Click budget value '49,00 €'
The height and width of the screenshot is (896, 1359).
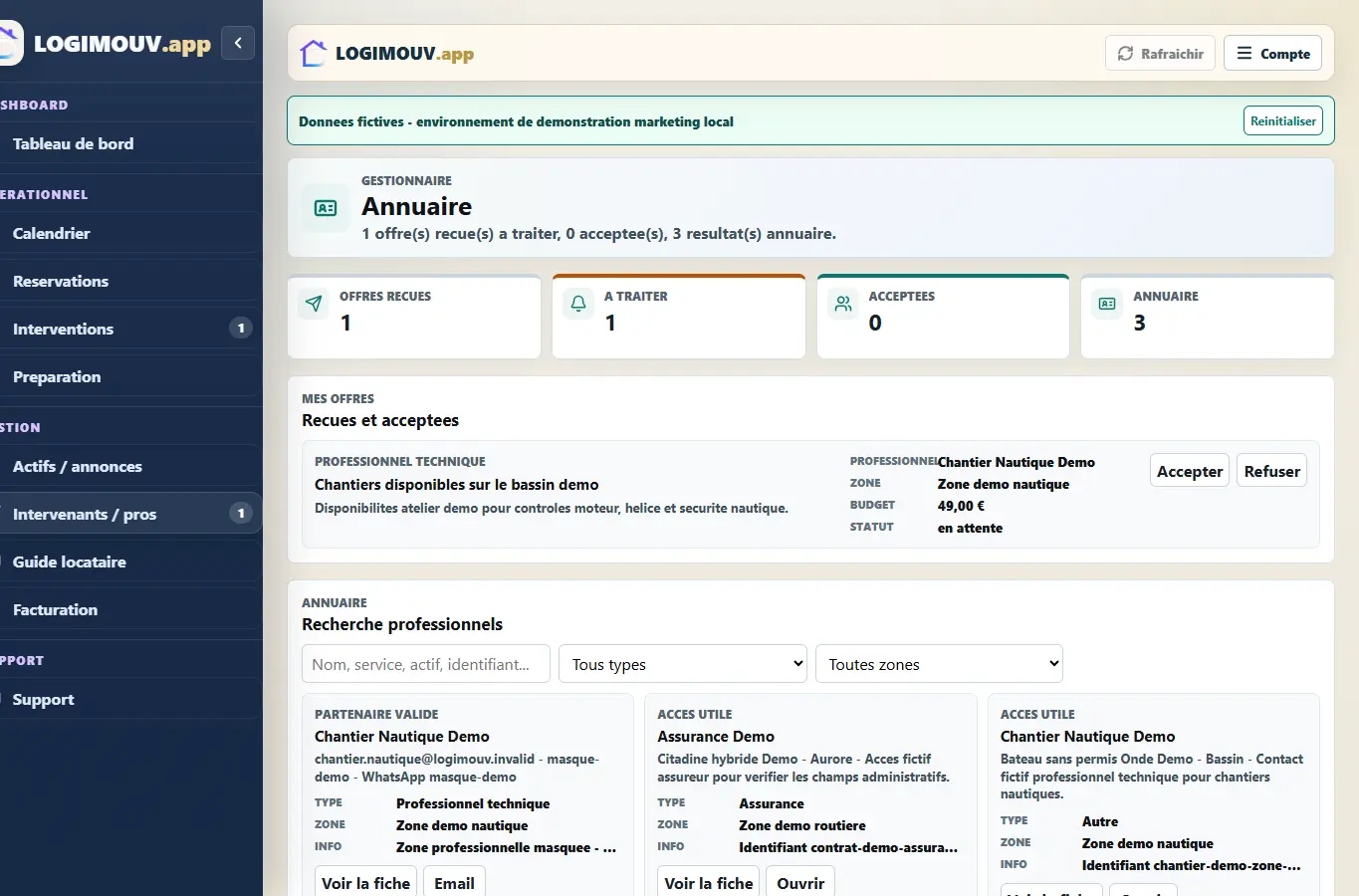(x=961, y=506)
